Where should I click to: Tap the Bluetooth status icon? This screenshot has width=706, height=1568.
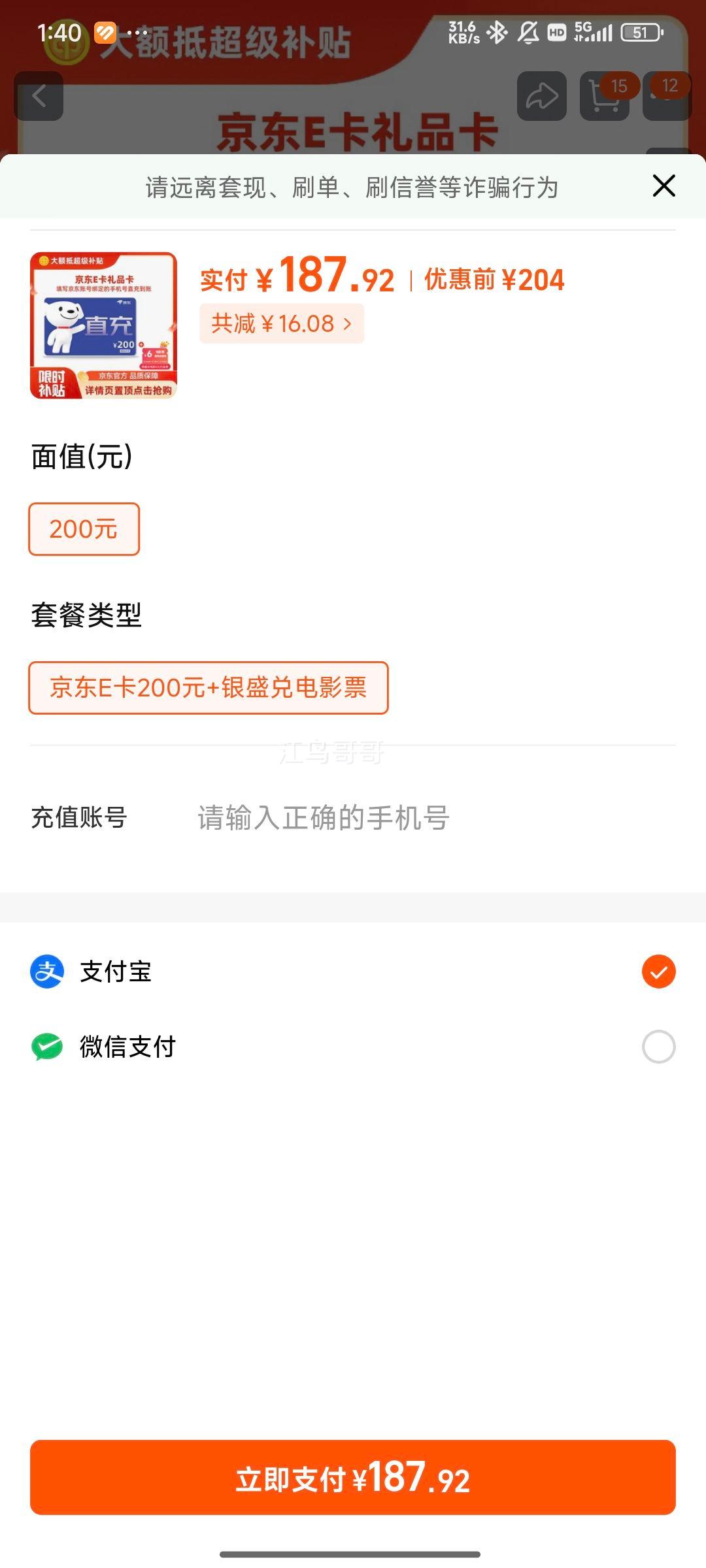[497, 33]
